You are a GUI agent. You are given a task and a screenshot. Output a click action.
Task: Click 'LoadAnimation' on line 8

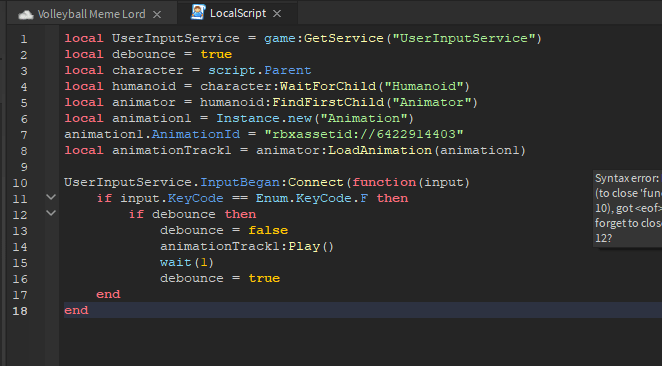tap(380, 150)
